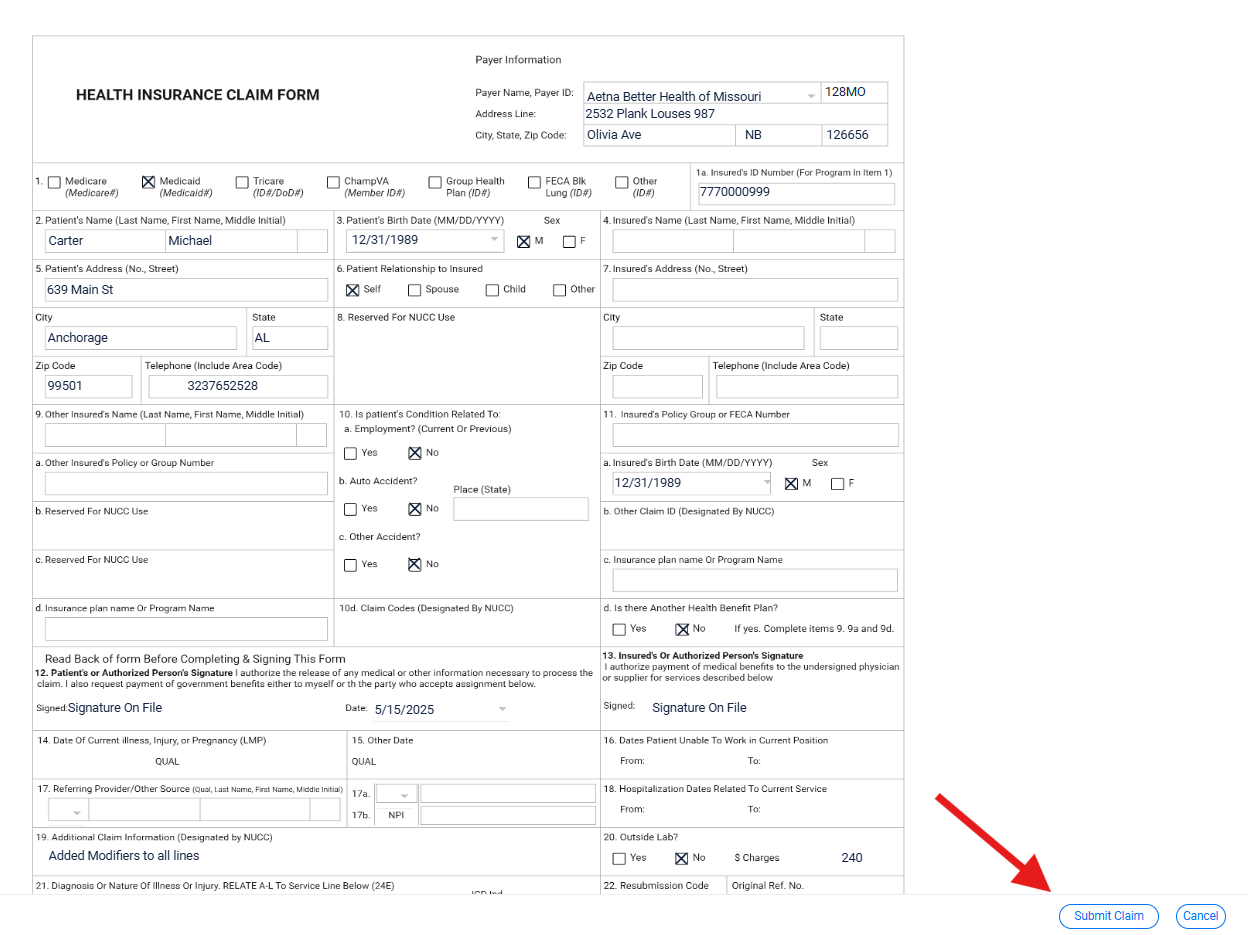Click payer city field Olivia Ave
This screenshot has width=1248, height=935.
tap(658, 135)
